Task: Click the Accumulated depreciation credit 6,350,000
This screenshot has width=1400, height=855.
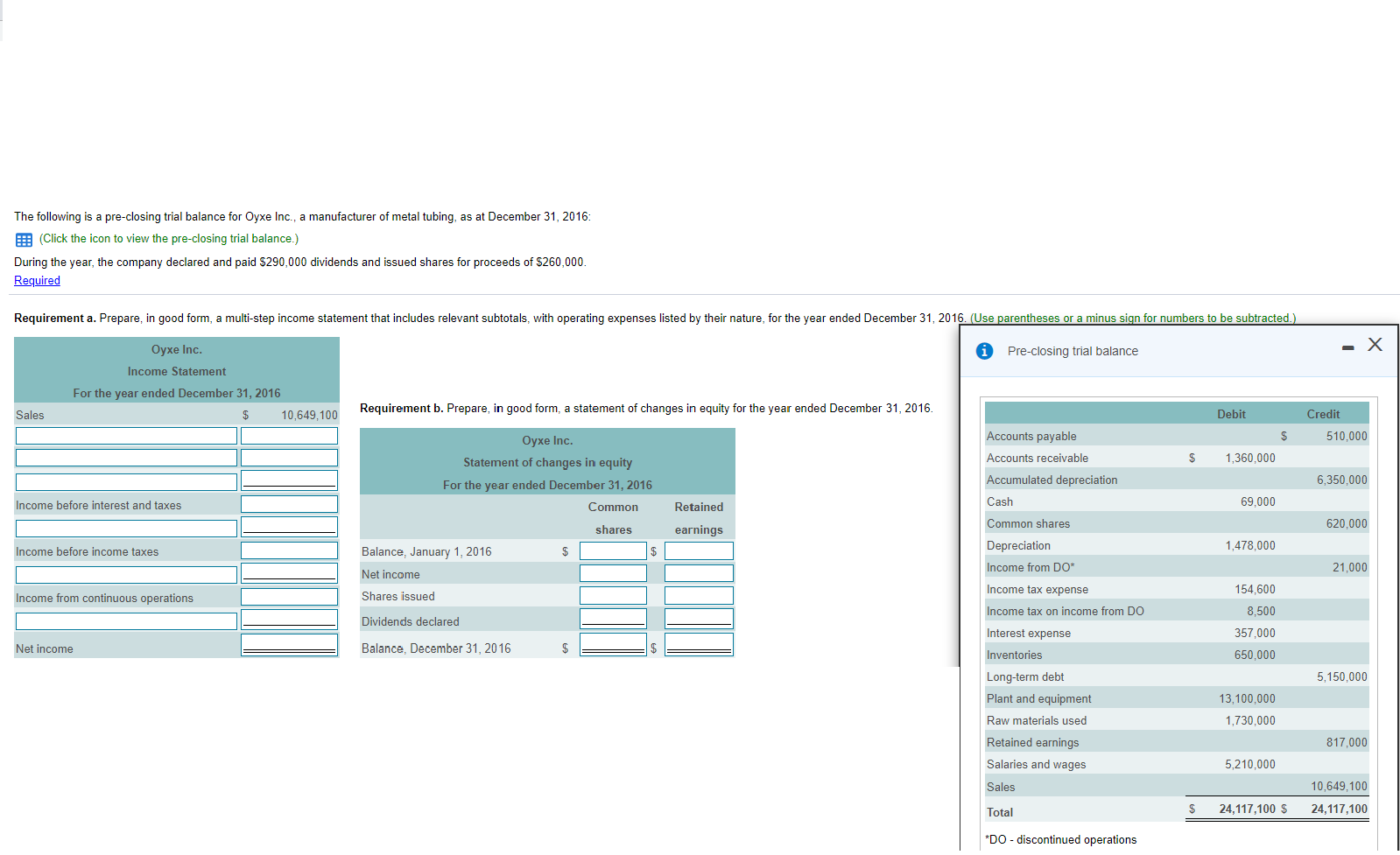Action: tap(1341, 480)
